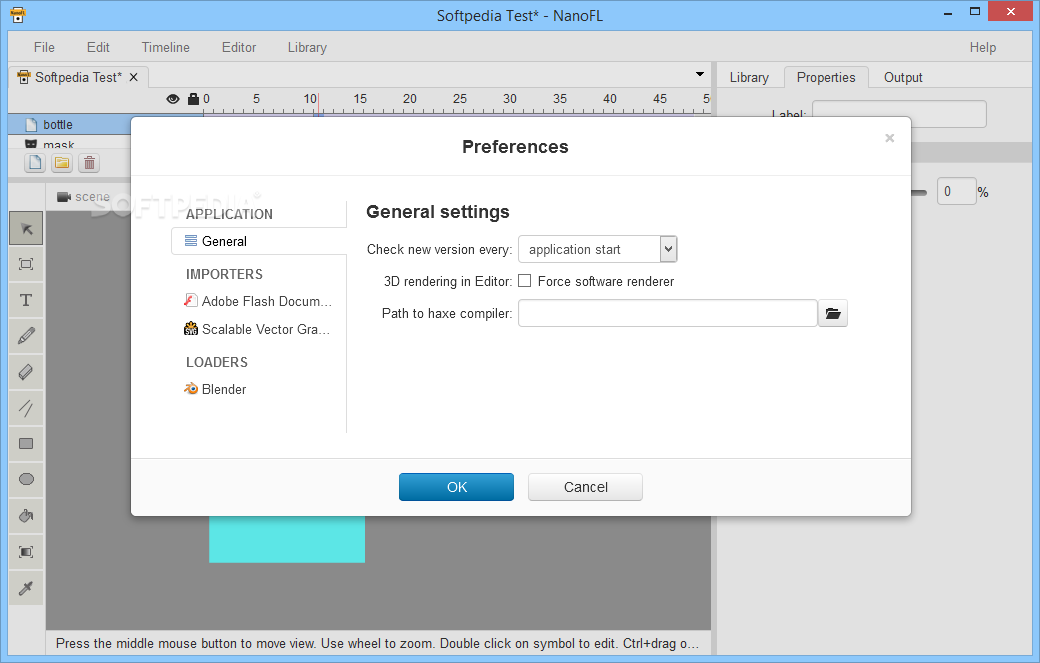Click the scene camera icon
This screenshot has height=663, width=1040.
point(64,197)
